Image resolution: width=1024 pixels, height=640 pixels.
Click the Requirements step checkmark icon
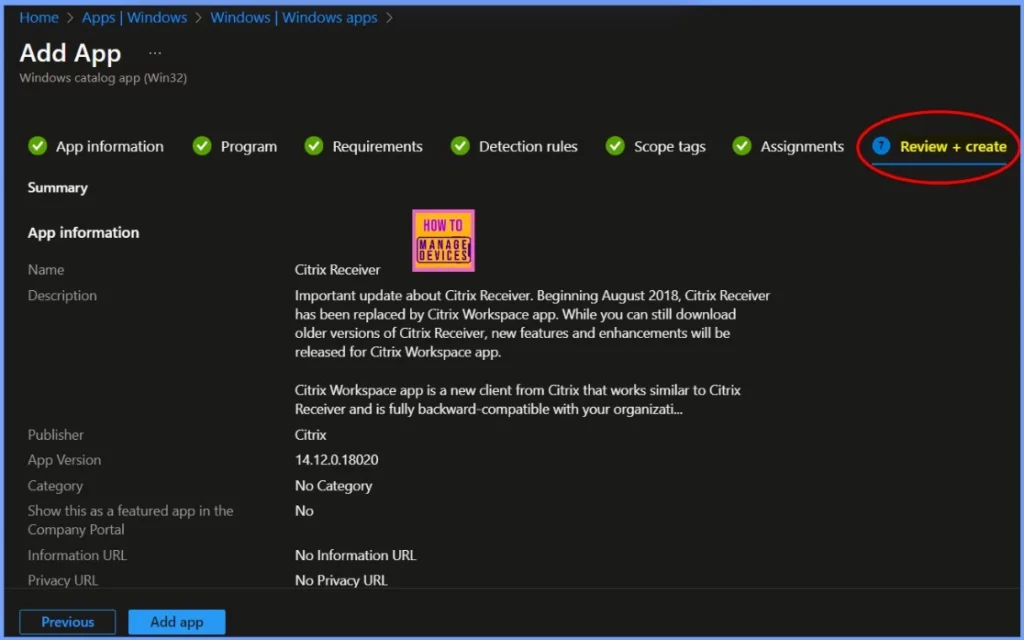[313, 146]
